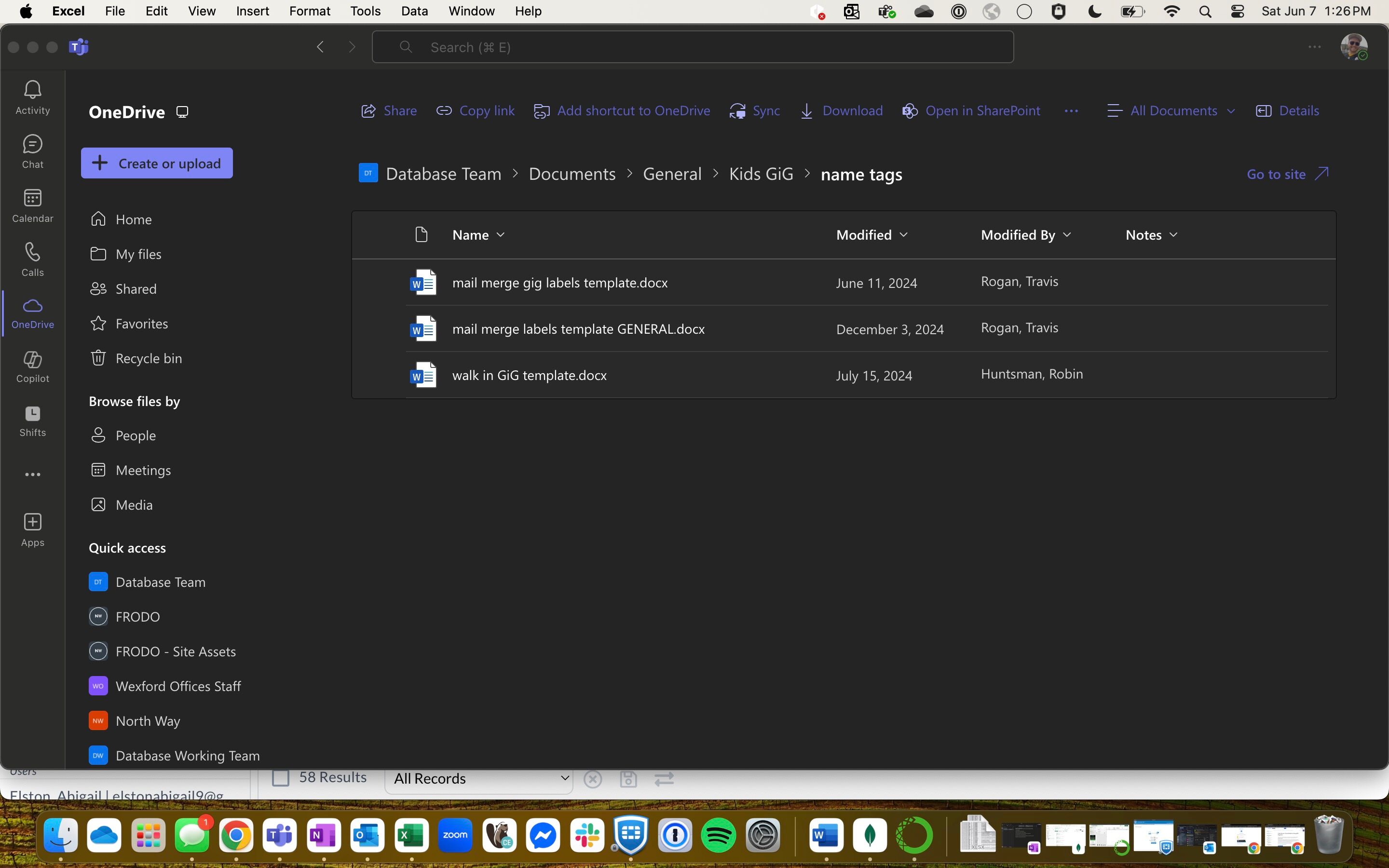
Task: Open the Shifts app icon
Action: [x=32, y=415]
